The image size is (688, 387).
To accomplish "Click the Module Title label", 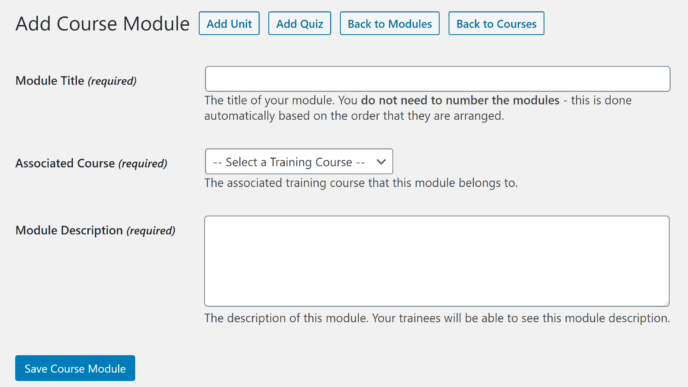I will [50, 81].
